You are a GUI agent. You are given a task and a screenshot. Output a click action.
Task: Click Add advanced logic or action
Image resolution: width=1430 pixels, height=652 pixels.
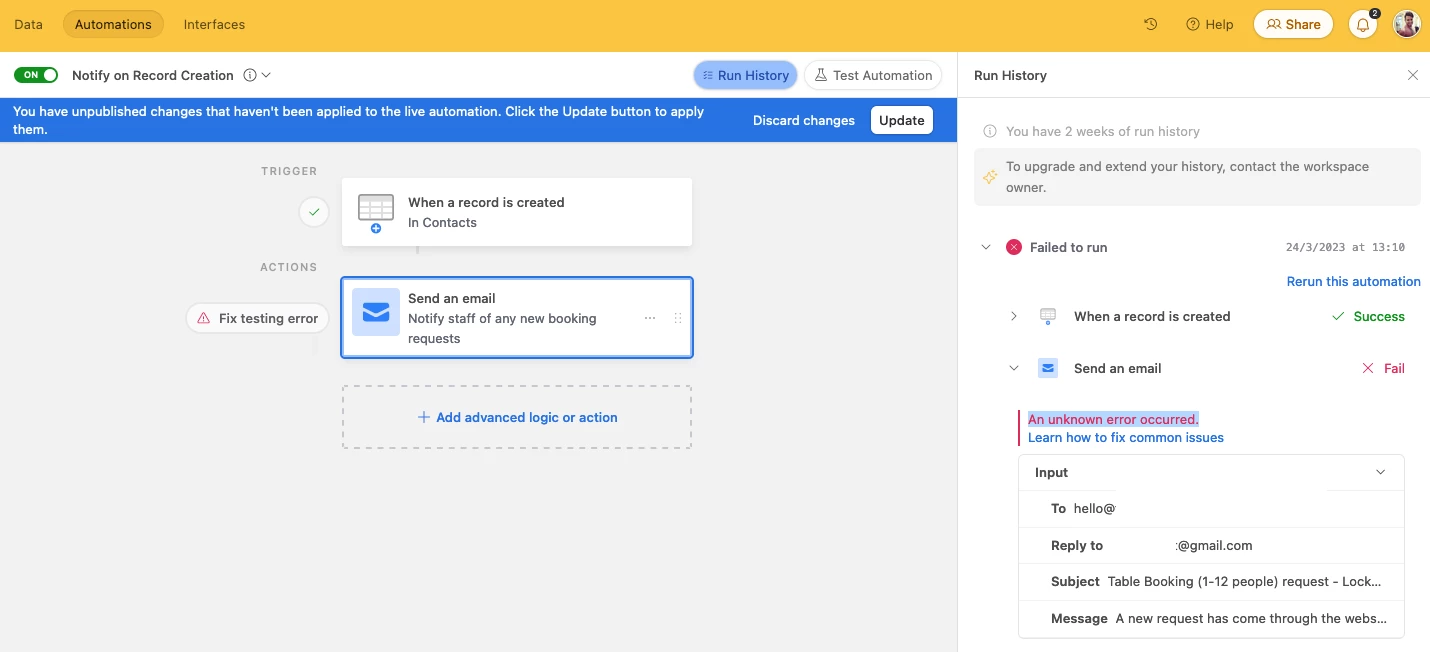517,417
